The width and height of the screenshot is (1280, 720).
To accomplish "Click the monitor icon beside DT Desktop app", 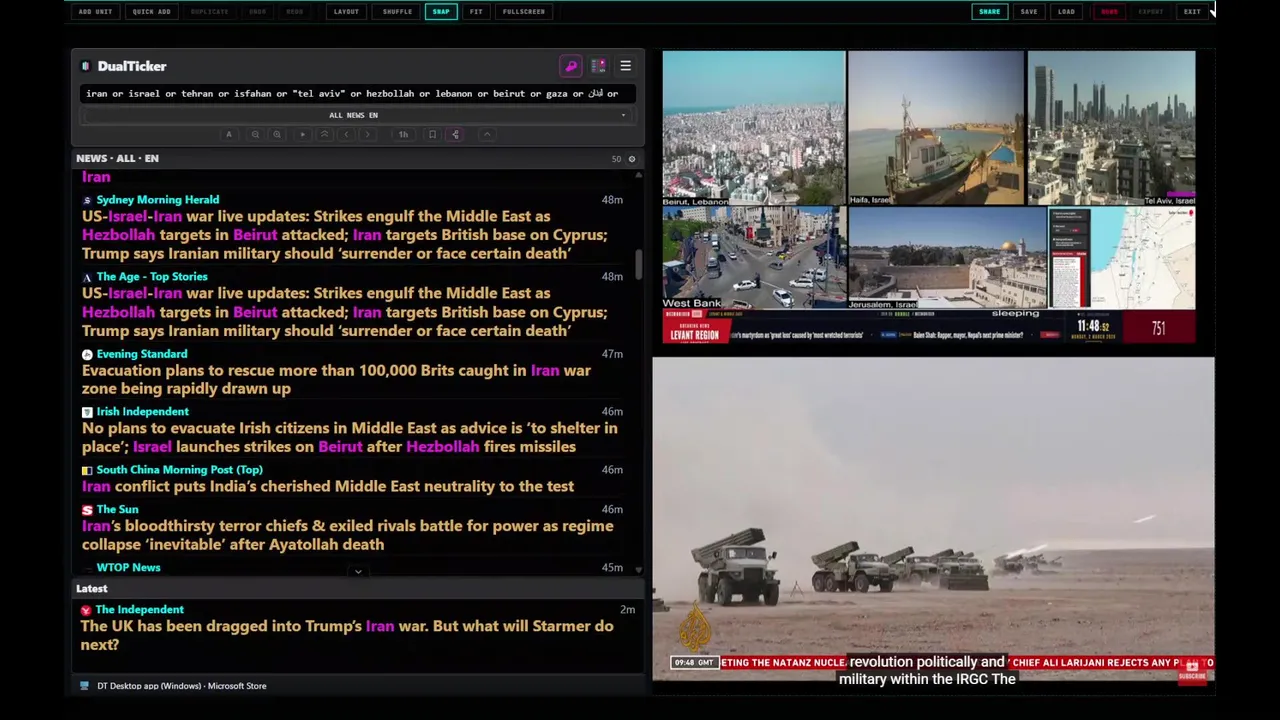I will point(85,686).
